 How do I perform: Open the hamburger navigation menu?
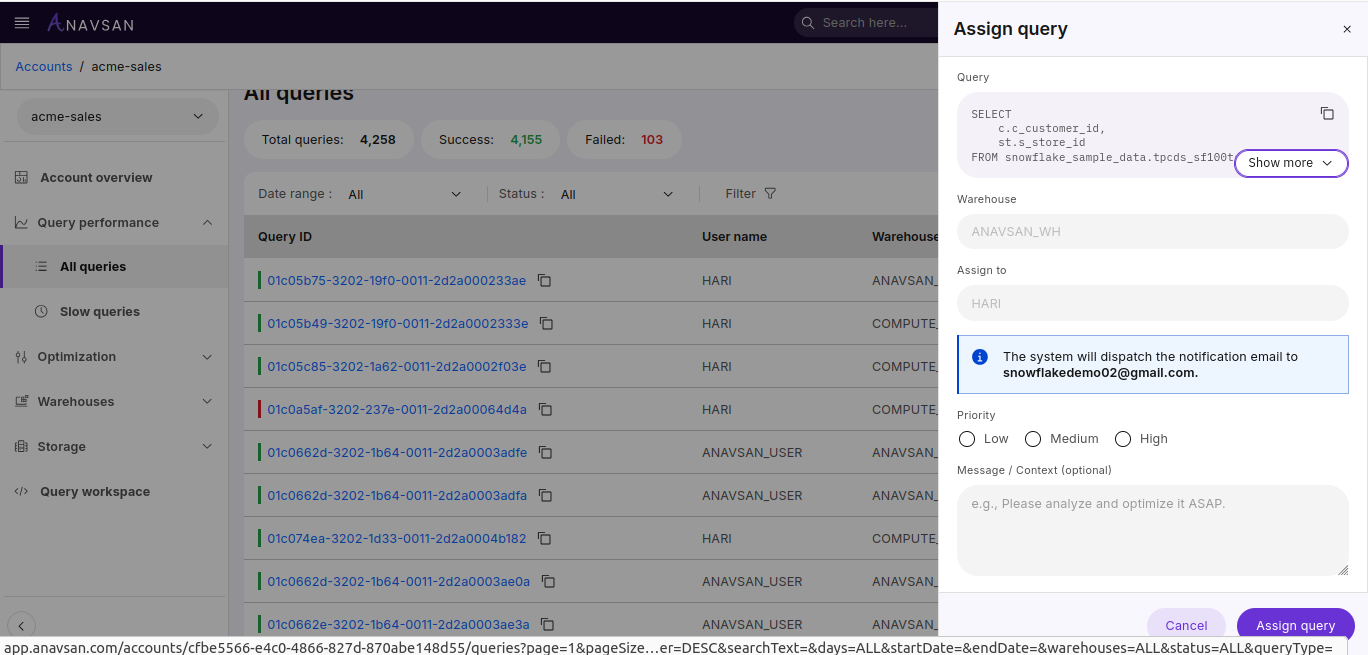coord(21,22)
